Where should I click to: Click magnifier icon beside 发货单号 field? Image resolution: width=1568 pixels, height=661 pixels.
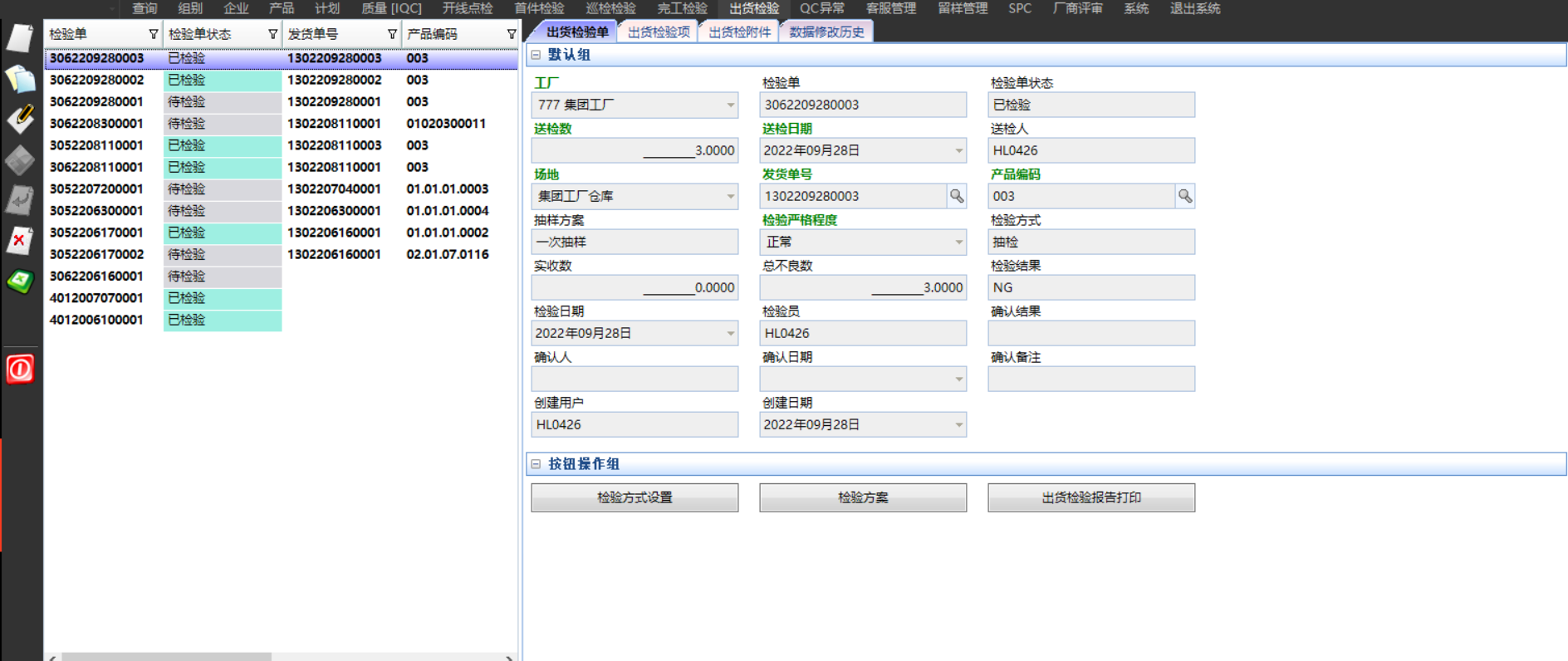click(957, 196)
